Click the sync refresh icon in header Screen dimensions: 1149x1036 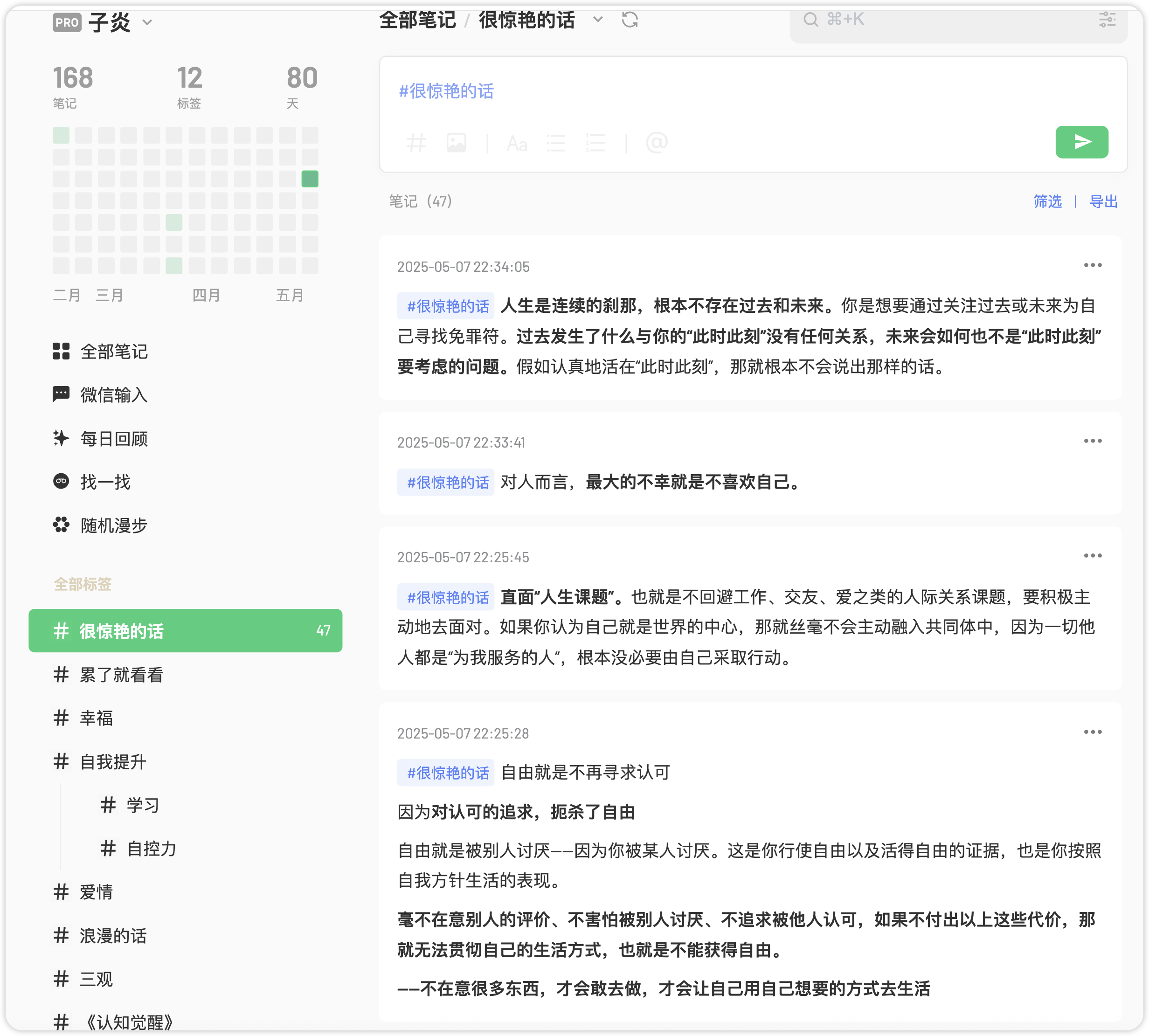(630, 20)
